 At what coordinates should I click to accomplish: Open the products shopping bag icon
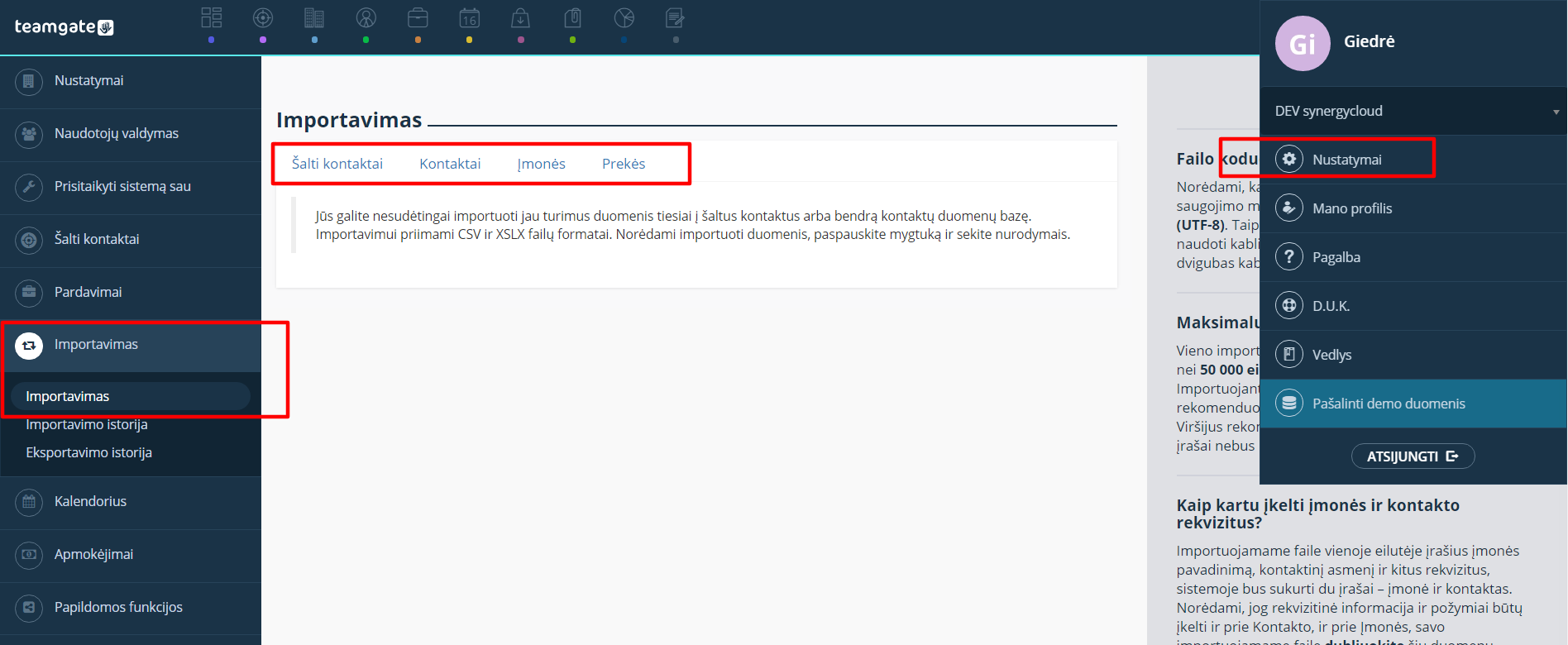coord(521,17)
